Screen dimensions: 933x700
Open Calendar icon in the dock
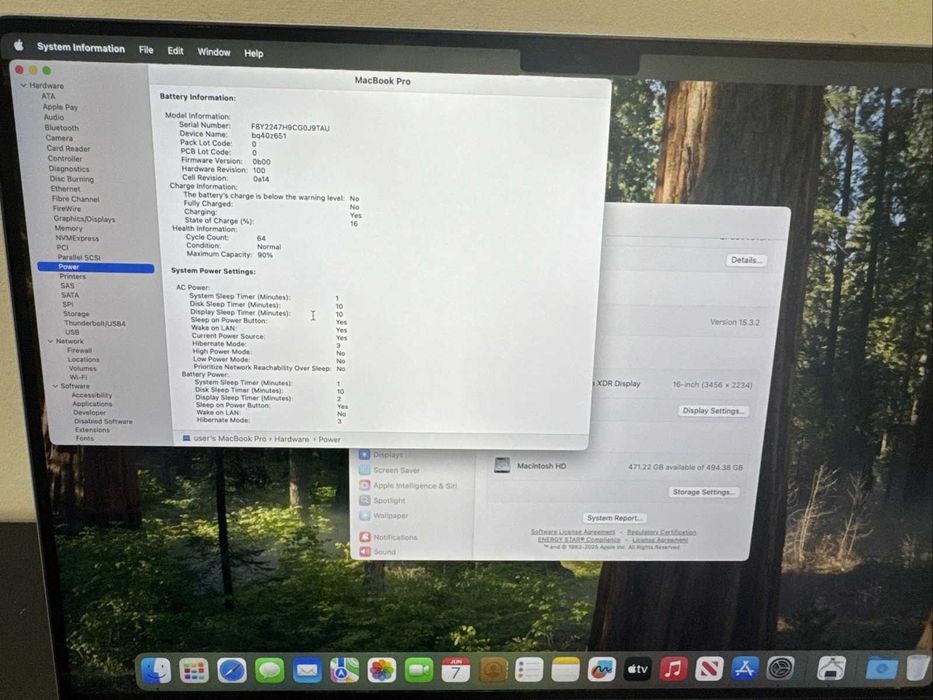(456, 670)
